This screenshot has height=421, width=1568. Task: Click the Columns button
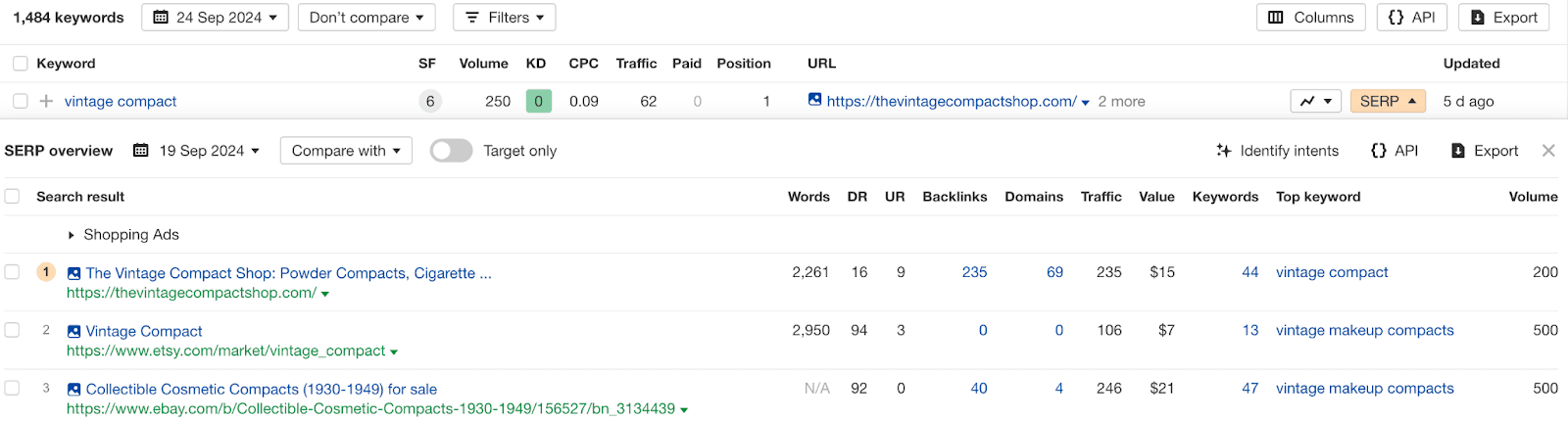1310,18
